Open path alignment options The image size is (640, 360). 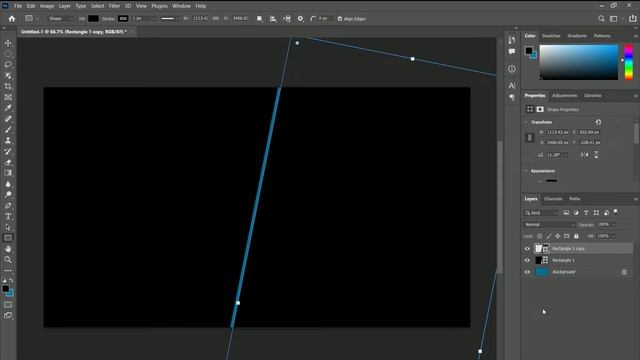[273, 19]
